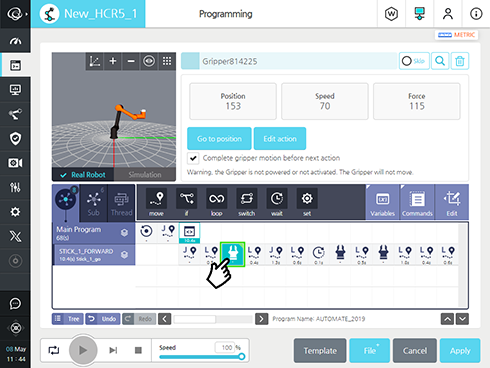This screenshot has height=368, width=490.
Task: Uncheck Complete gripper motion before next action
Action: click(193, 158)
